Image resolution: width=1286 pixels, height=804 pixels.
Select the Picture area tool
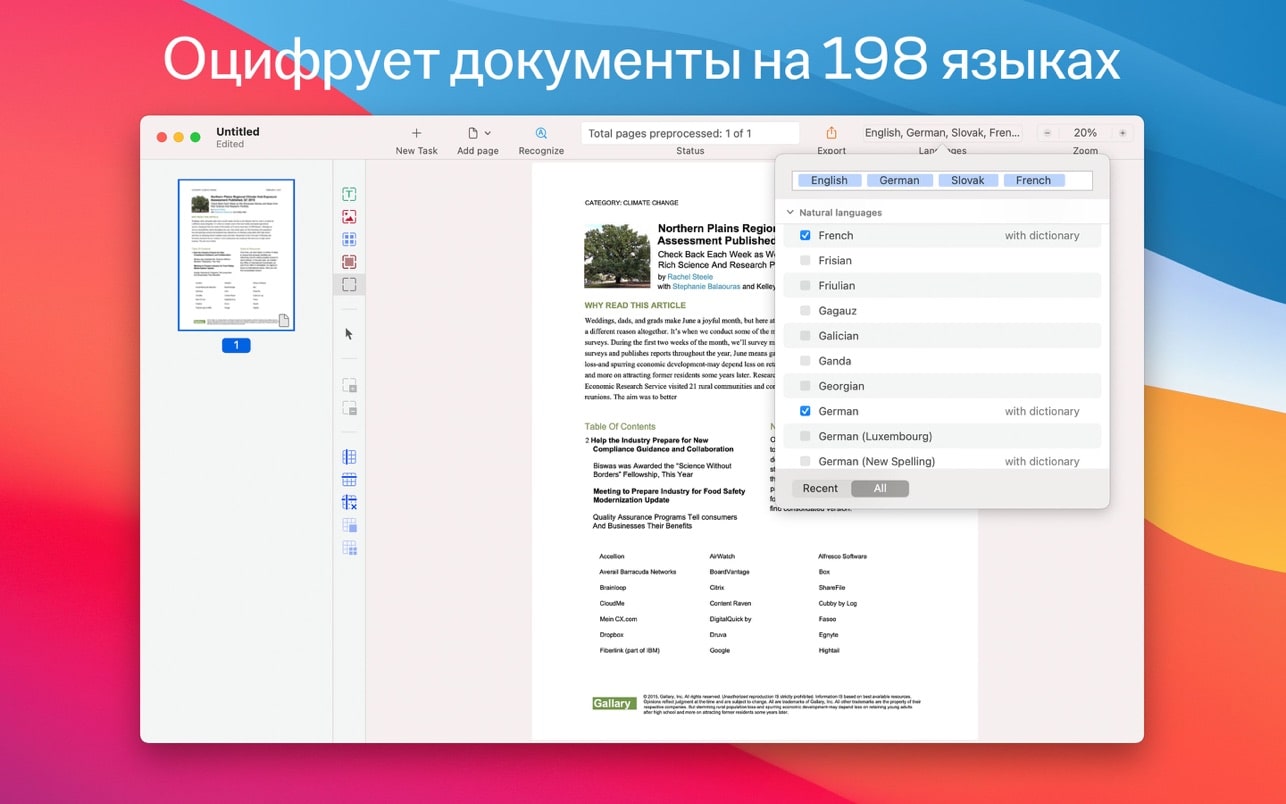coord(349,216)
